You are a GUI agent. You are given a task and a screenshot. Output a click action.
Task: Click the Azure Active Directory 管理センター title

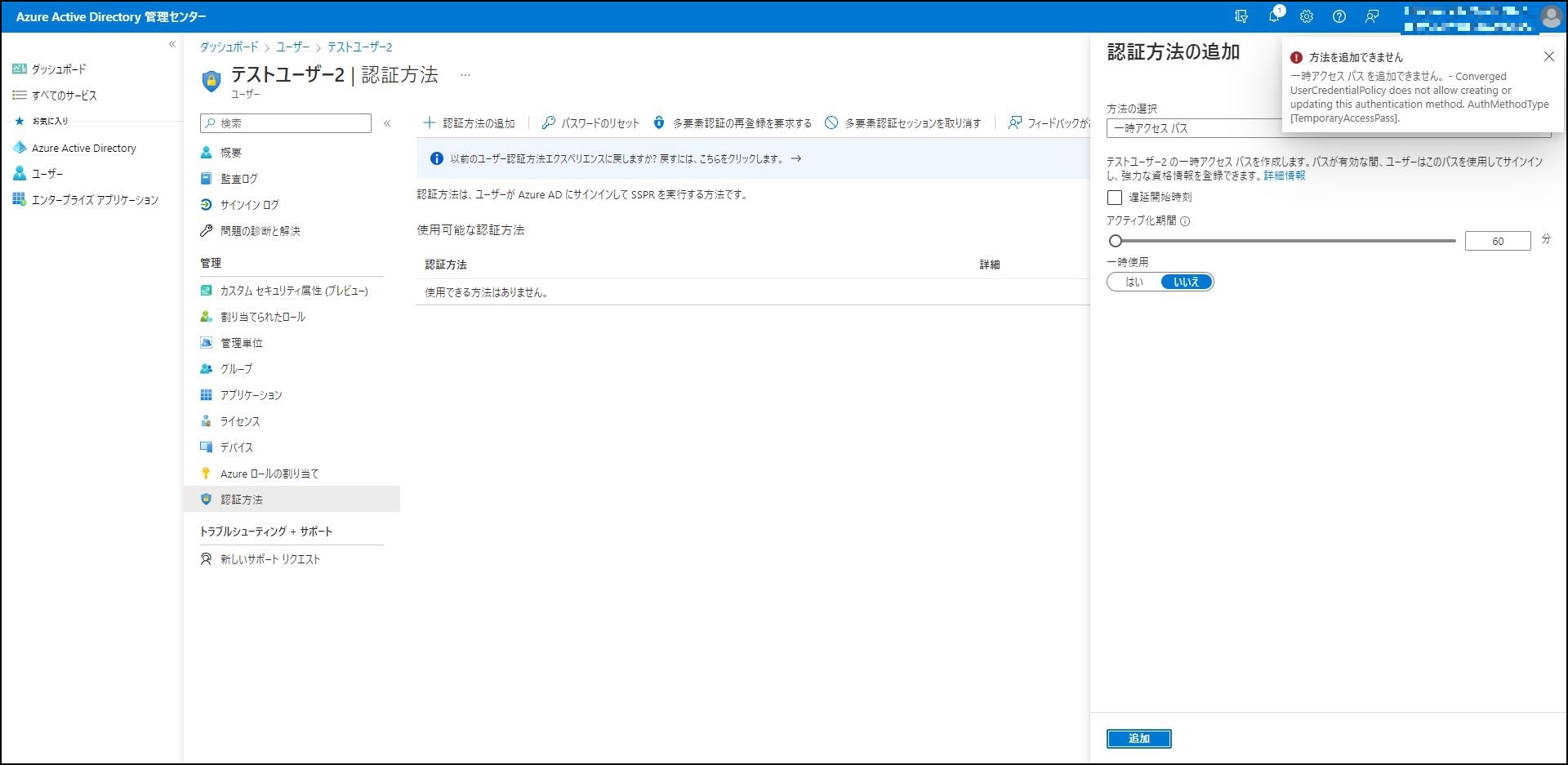[x=111, y=16]
